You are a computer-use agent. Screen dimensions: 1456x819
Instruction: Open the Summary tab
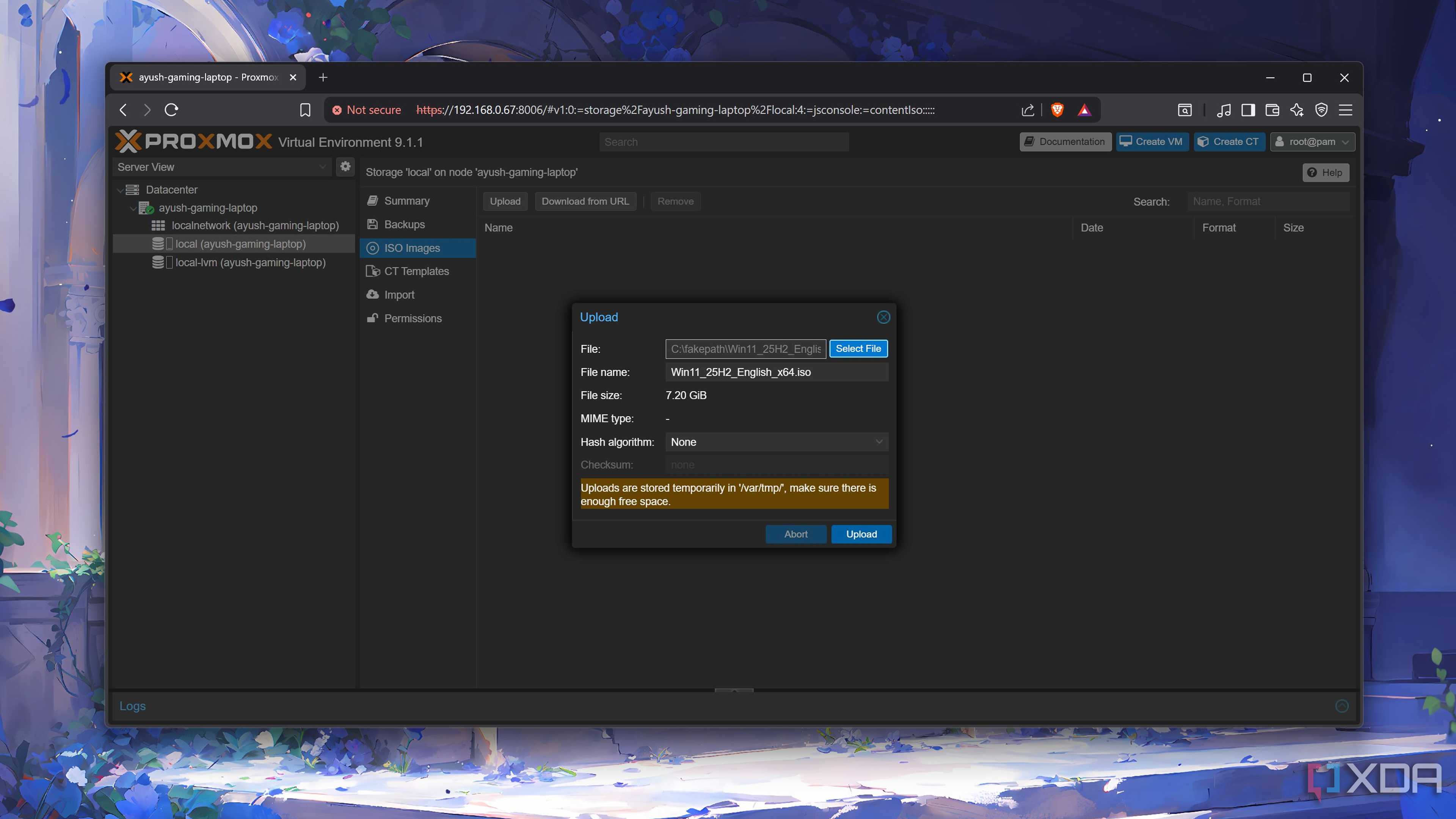click(418, 201)
